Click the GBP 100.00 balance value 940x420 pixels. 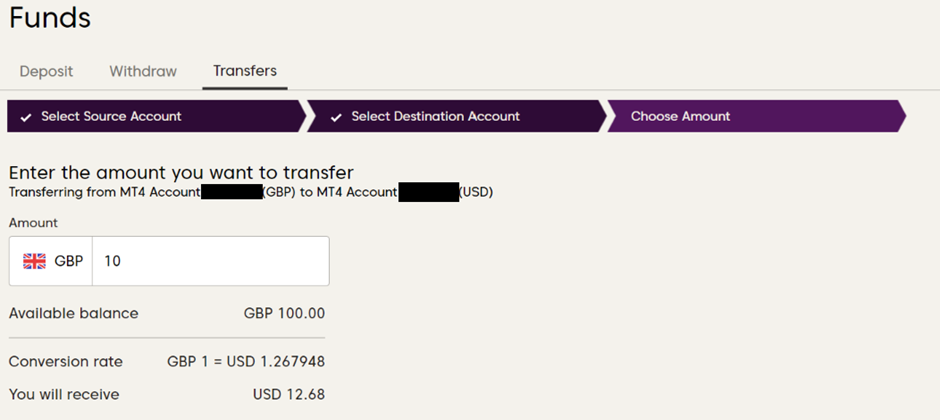pos(284,313)
